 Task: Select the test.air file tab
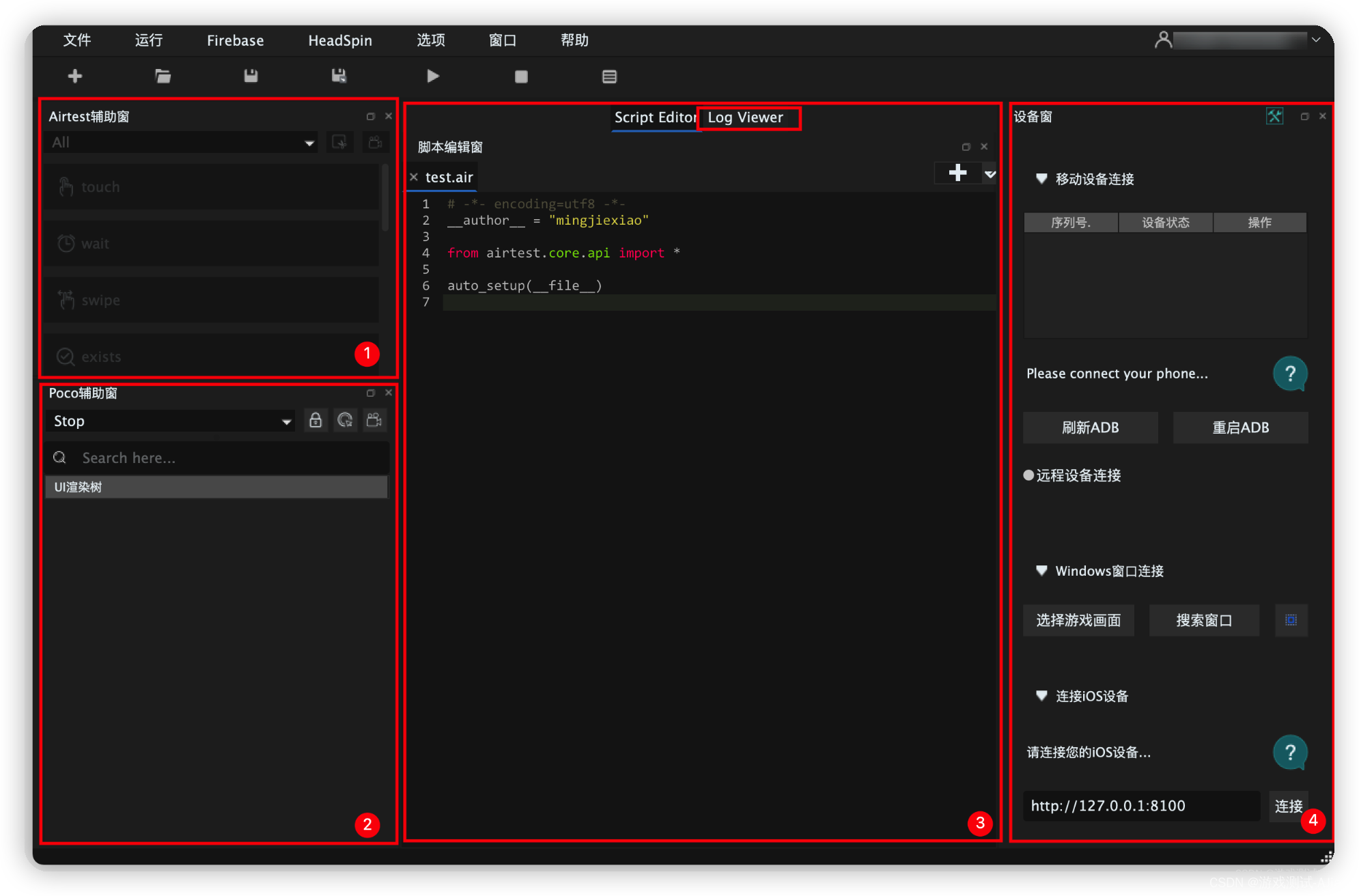click(x=449, y=178)
